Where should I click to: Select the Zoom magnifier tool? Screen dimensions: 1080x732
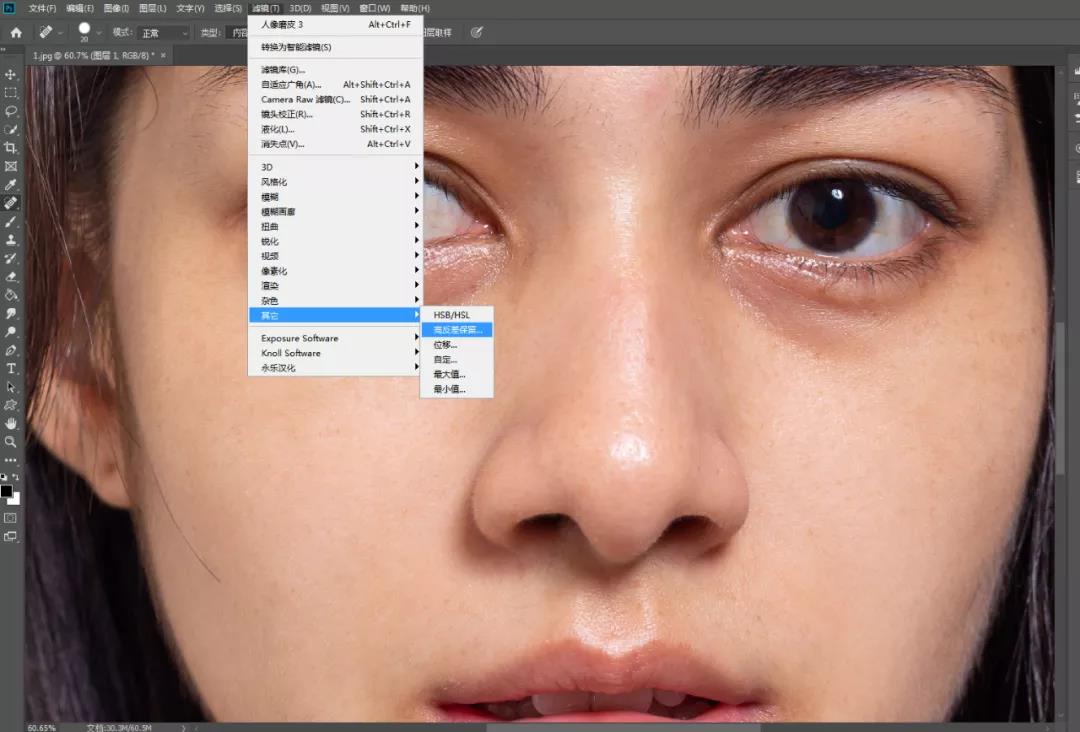pos(11,441)
